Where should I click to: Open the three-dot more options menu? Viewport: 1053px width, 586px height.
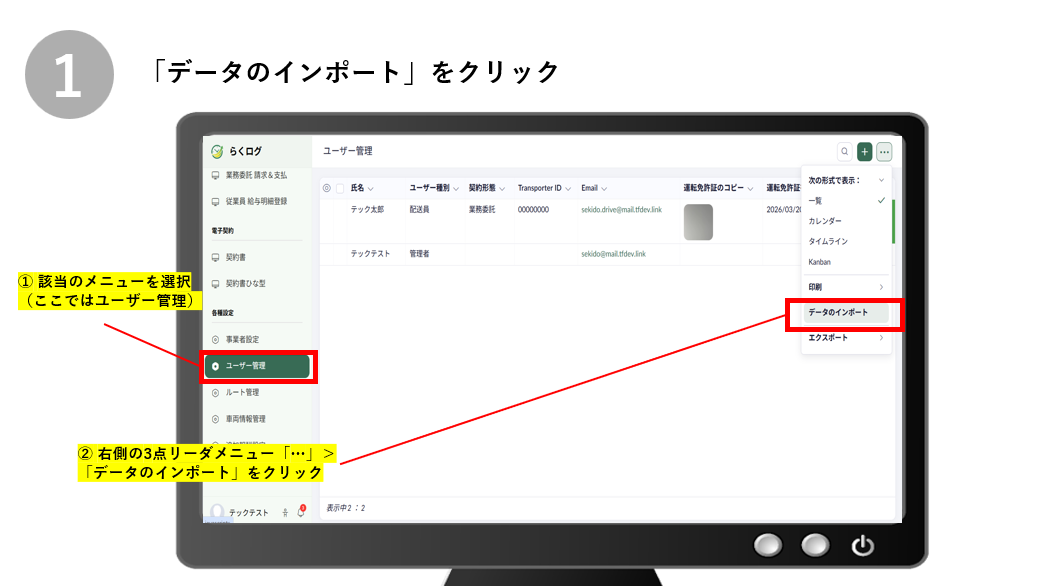tap(884, 152)
